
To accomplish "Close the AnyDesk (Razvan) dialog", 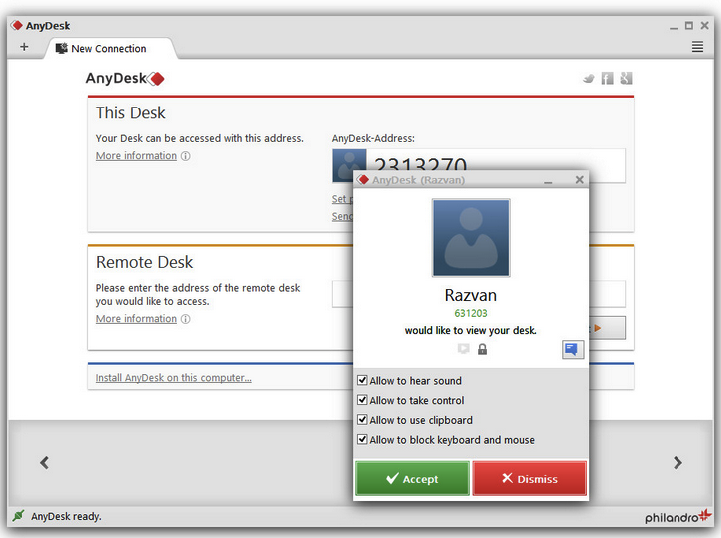I will pos(579,179).
